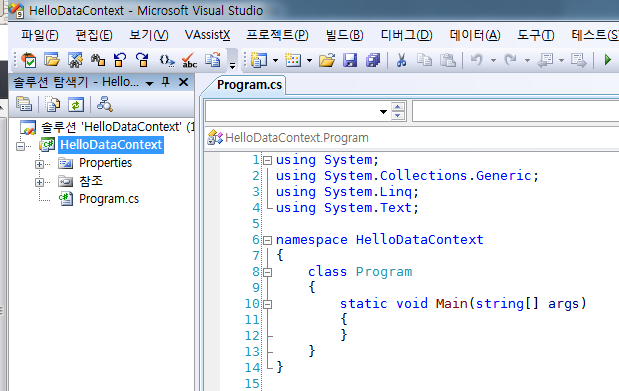
Task: Click the Add New Item toolbar icon
Action: pyautogui.click(x=293, y=60)
